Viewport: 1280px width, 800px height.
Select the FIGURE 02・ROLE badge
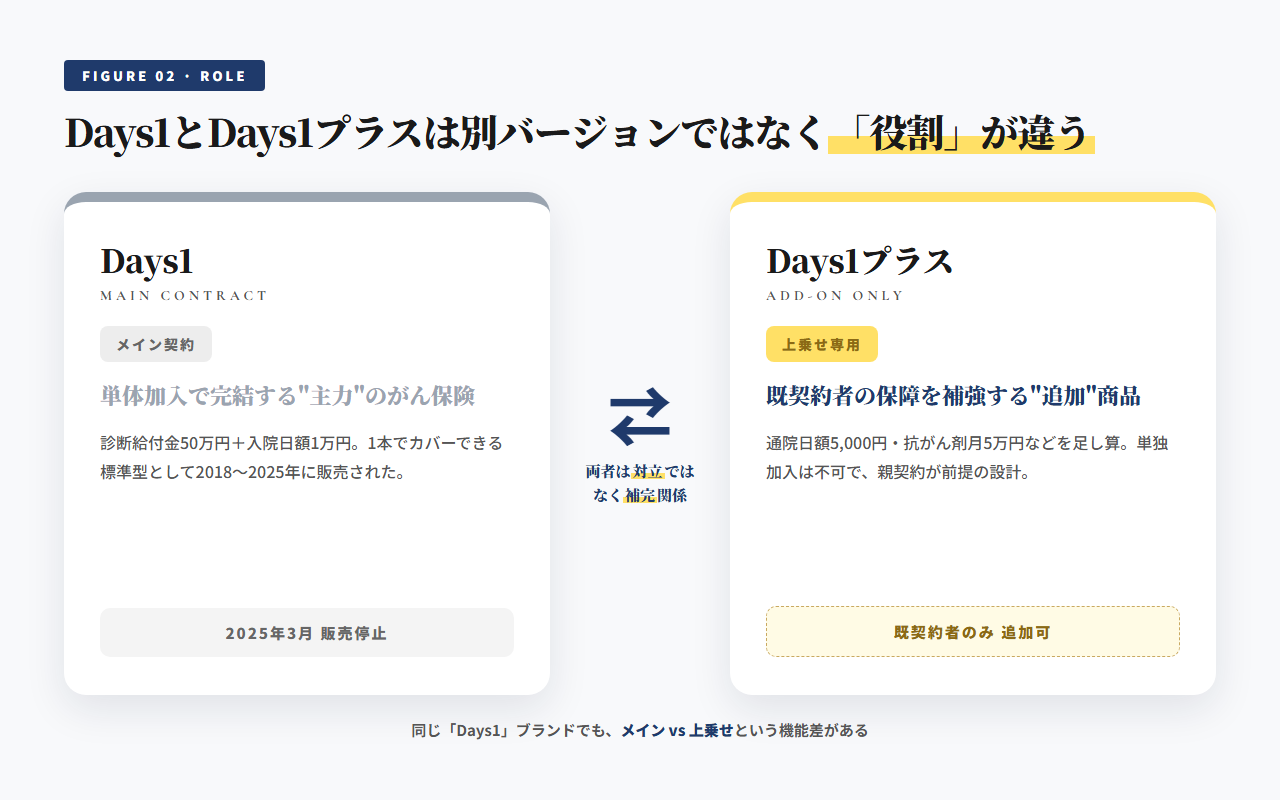(164, 75)
